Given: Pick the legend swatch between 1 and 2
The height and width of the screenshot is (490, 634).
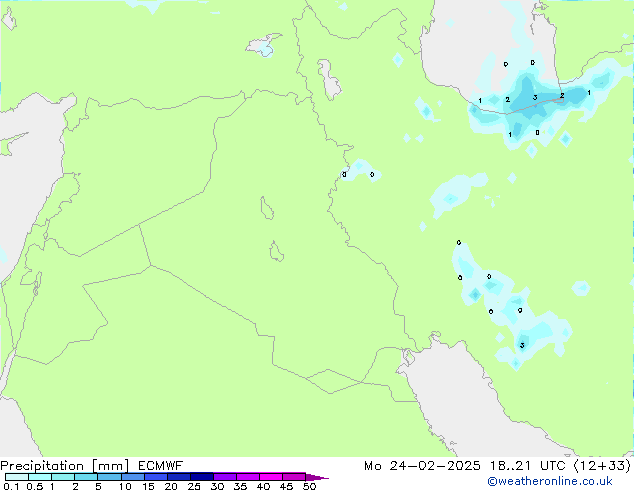Looking at the screenshot, I should click(63, 477).
